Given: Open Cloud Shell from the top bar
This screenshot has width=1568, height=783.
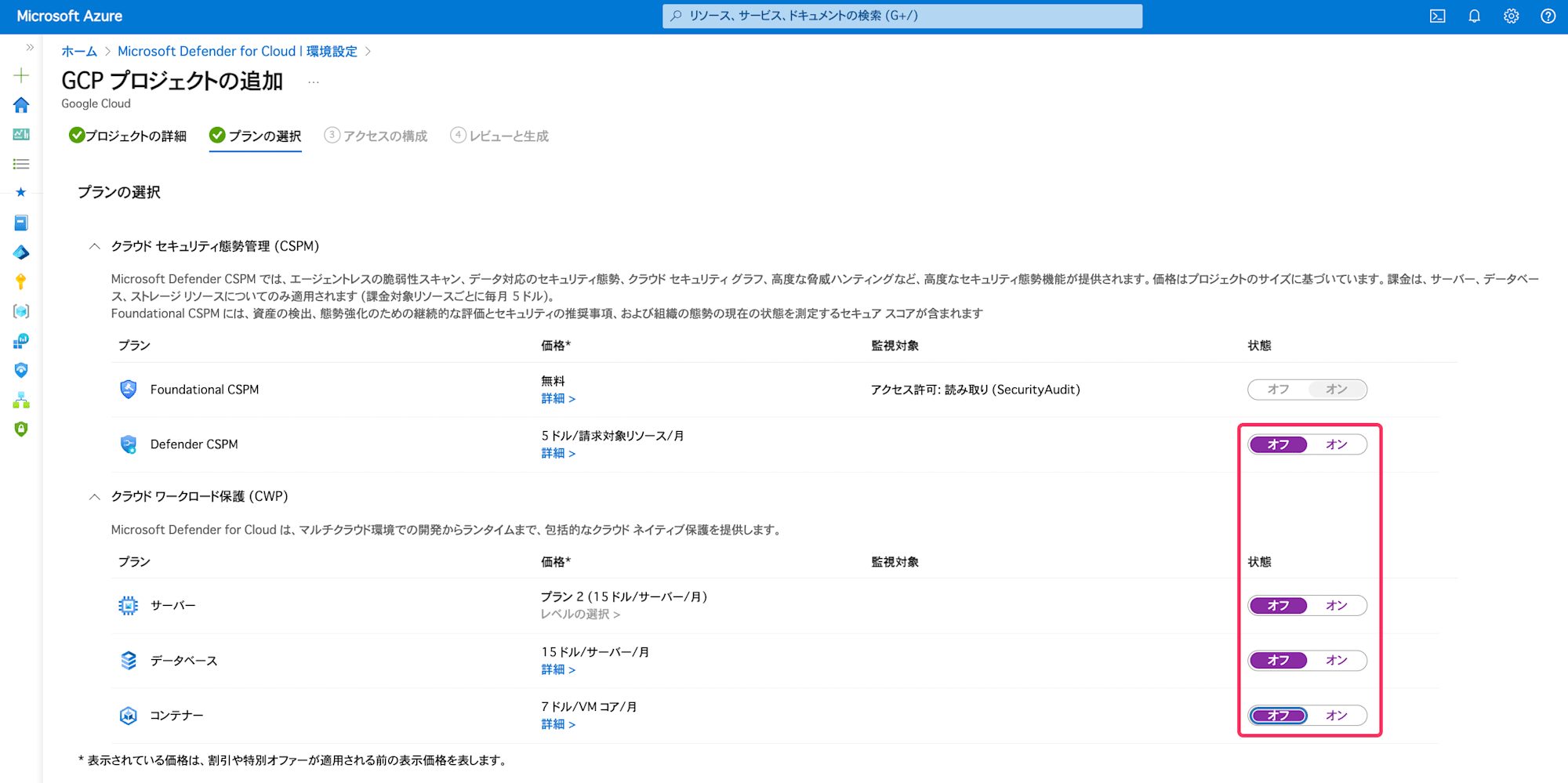Looking at the screenshot, I should [x=1437, y=16].
